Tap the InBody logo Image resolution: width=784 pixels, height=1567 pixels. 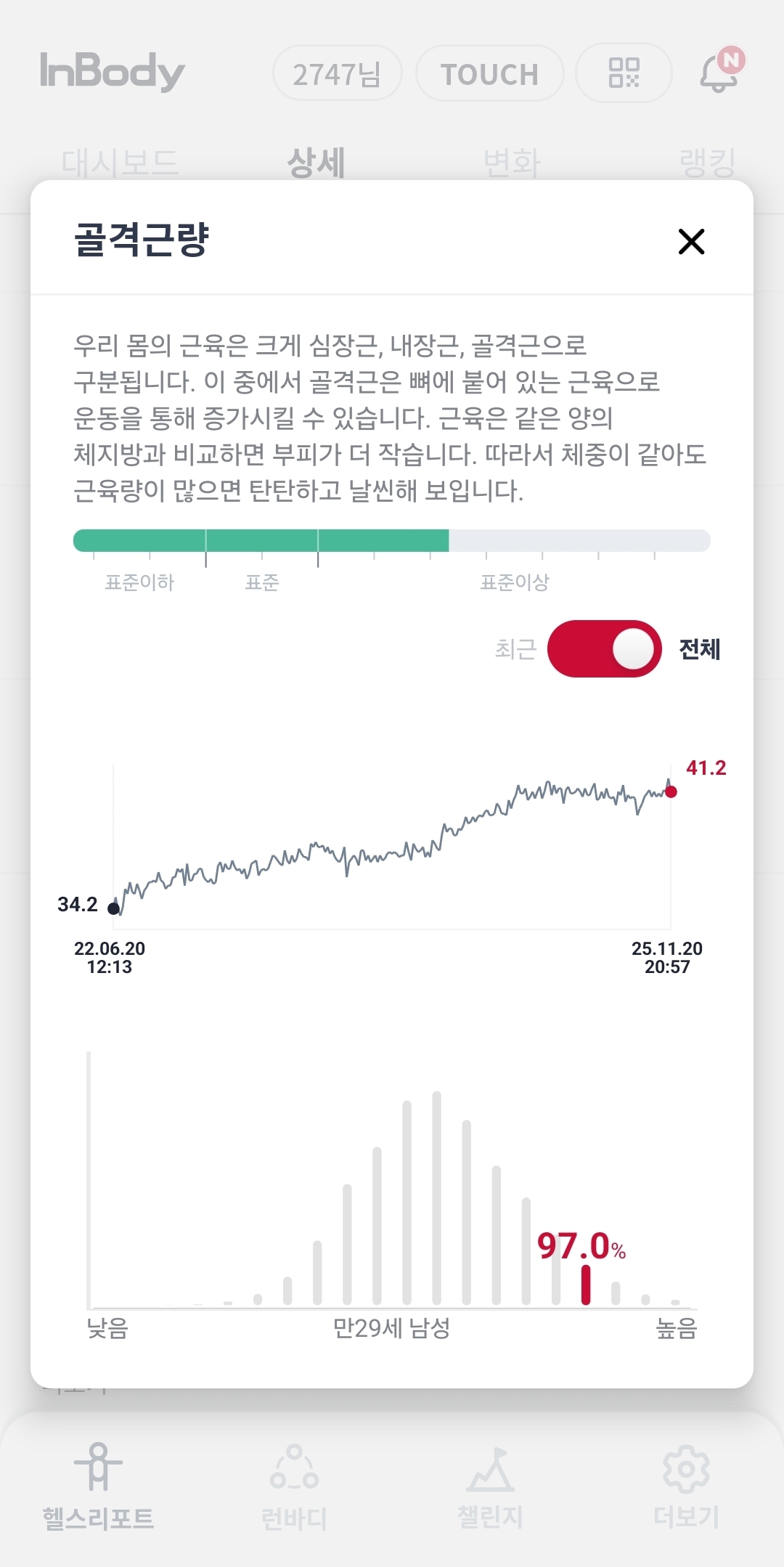click(x=113, y=71)
